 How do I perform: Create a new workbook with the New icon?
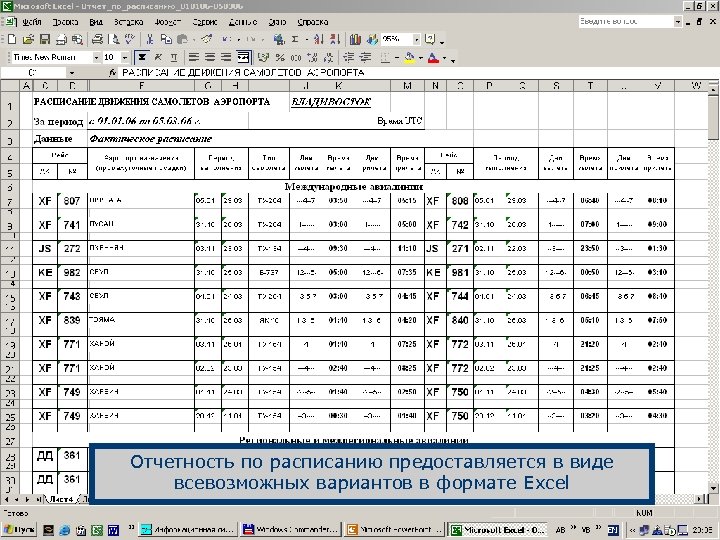(12, 39)
